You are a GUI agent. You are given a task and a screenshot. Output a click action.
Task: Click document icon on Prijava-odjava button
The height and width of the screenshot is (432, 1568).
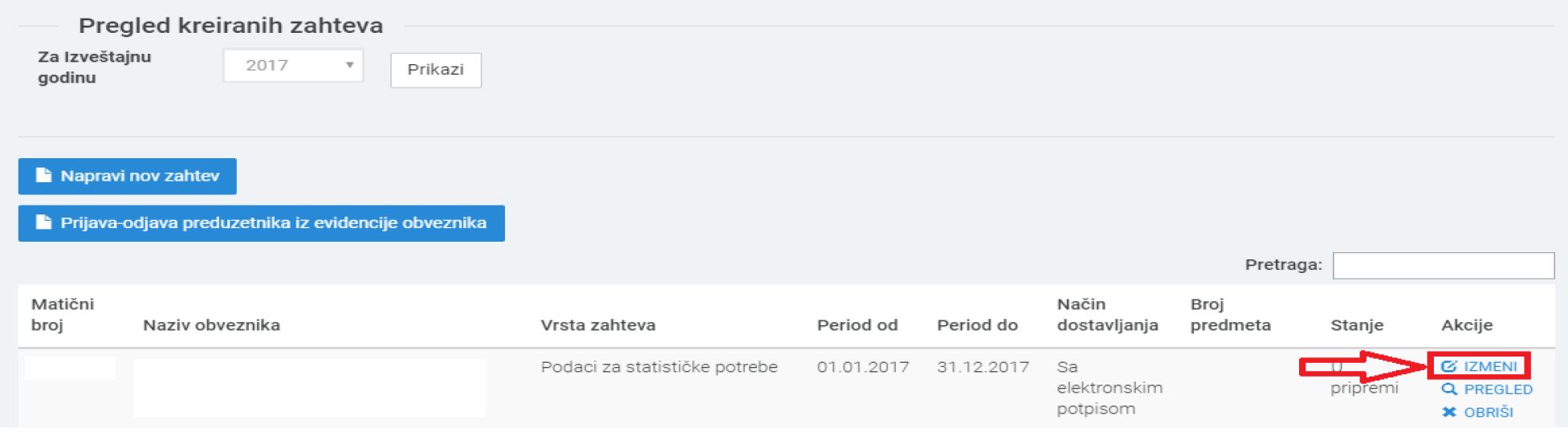click(x=44, y=222)
